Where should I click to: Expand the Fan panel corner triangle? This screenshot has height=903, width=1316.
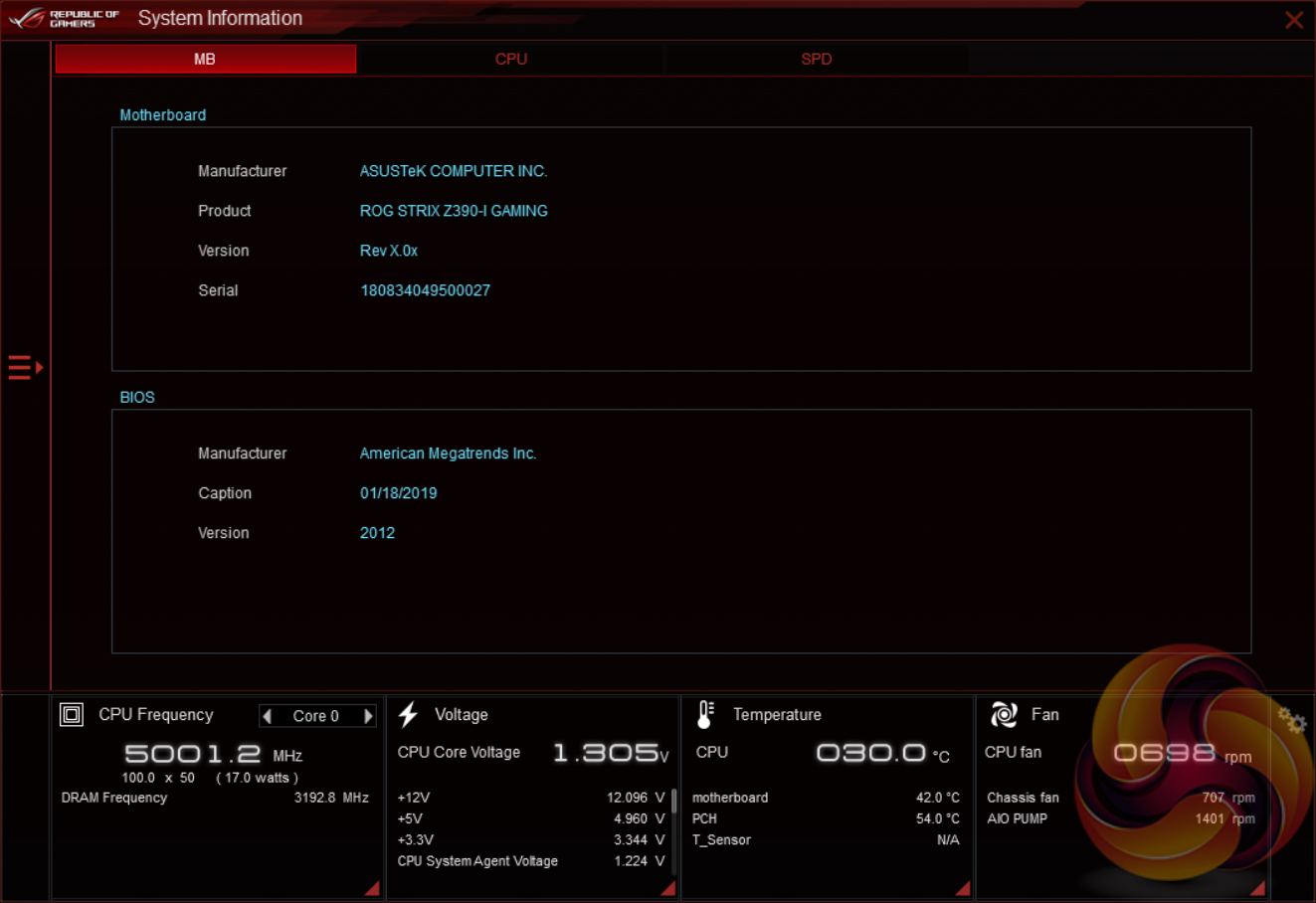click(x=1257, y=887)
